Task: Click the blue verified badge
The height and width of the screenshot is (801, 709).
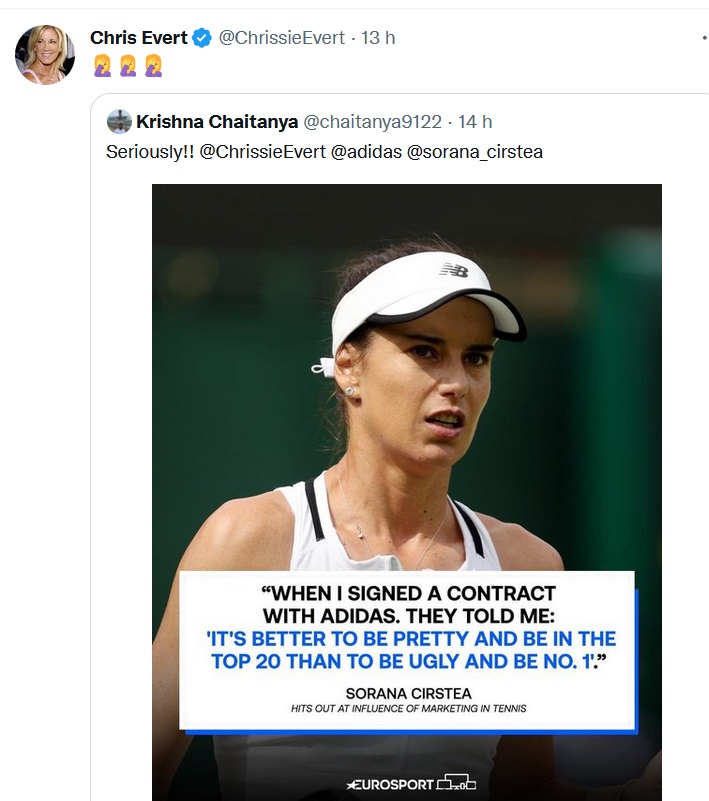Action: point(202,39)
